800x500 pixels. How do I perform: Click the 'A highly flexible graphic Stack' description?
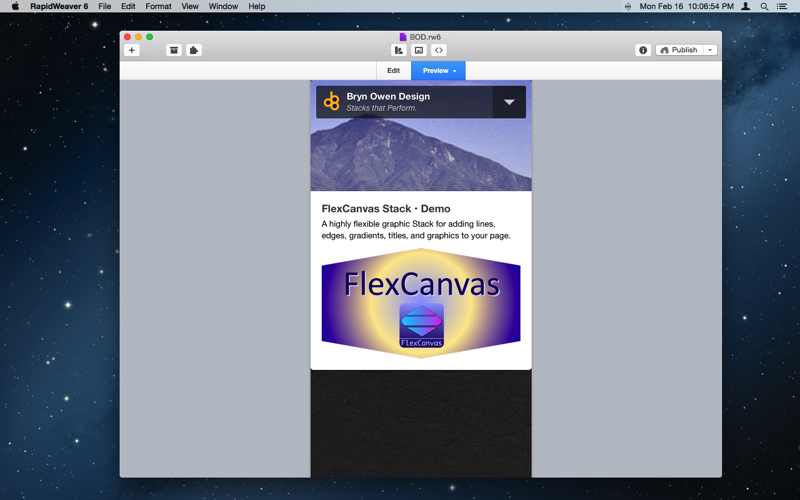[416, 230]
